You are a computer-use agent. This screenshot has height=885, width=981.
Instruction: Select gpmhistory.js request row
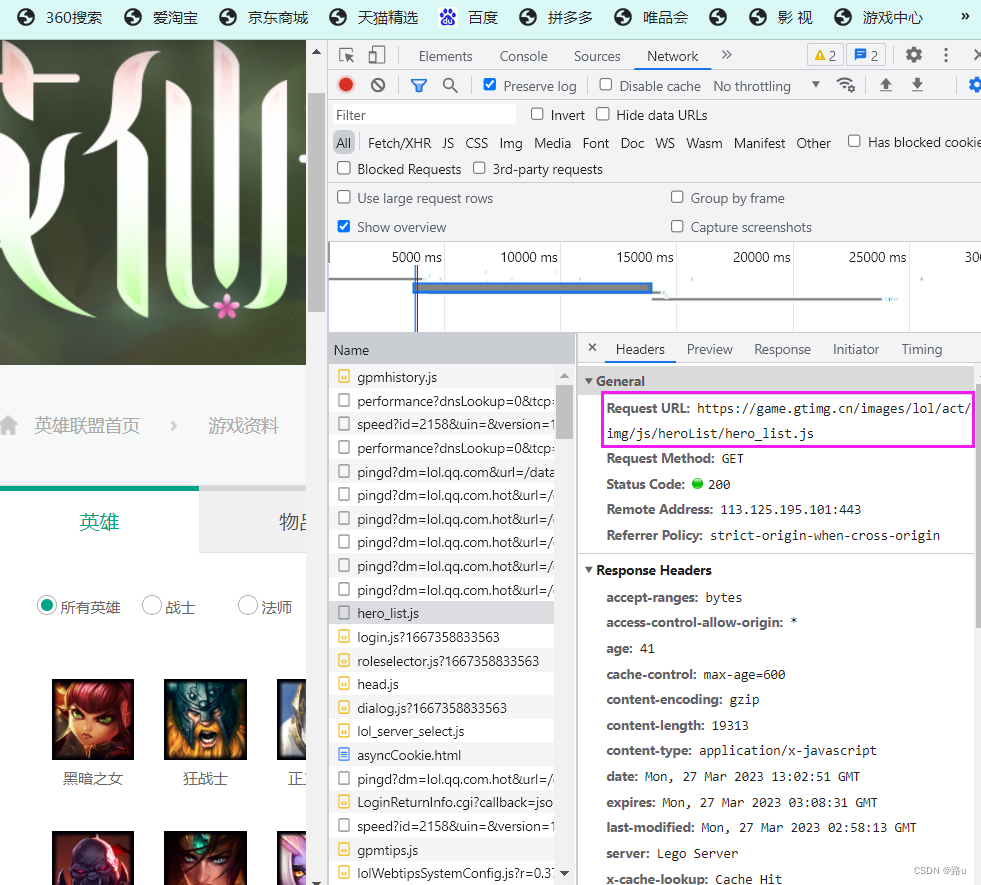[442, 377]
